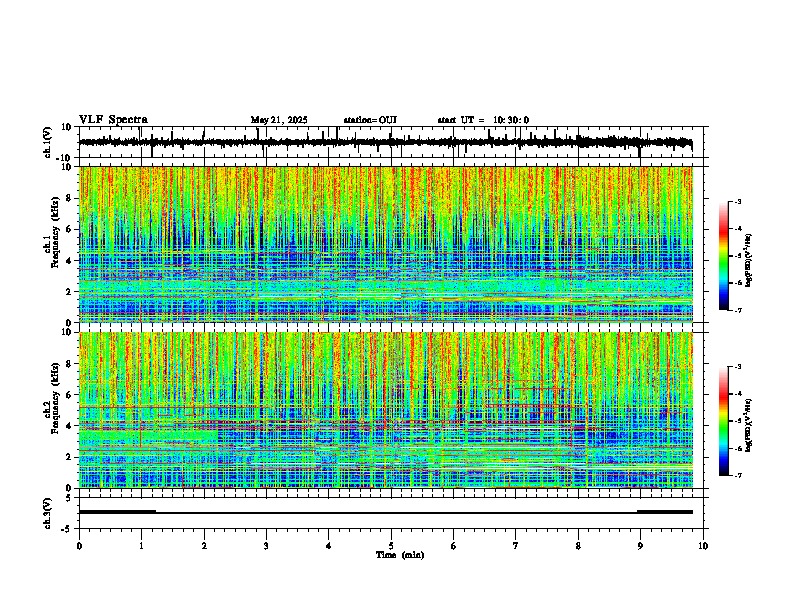This screenshot has width=792, height=612.
Task: Click the "2" tick on Time axis
Action: (204, 546)
